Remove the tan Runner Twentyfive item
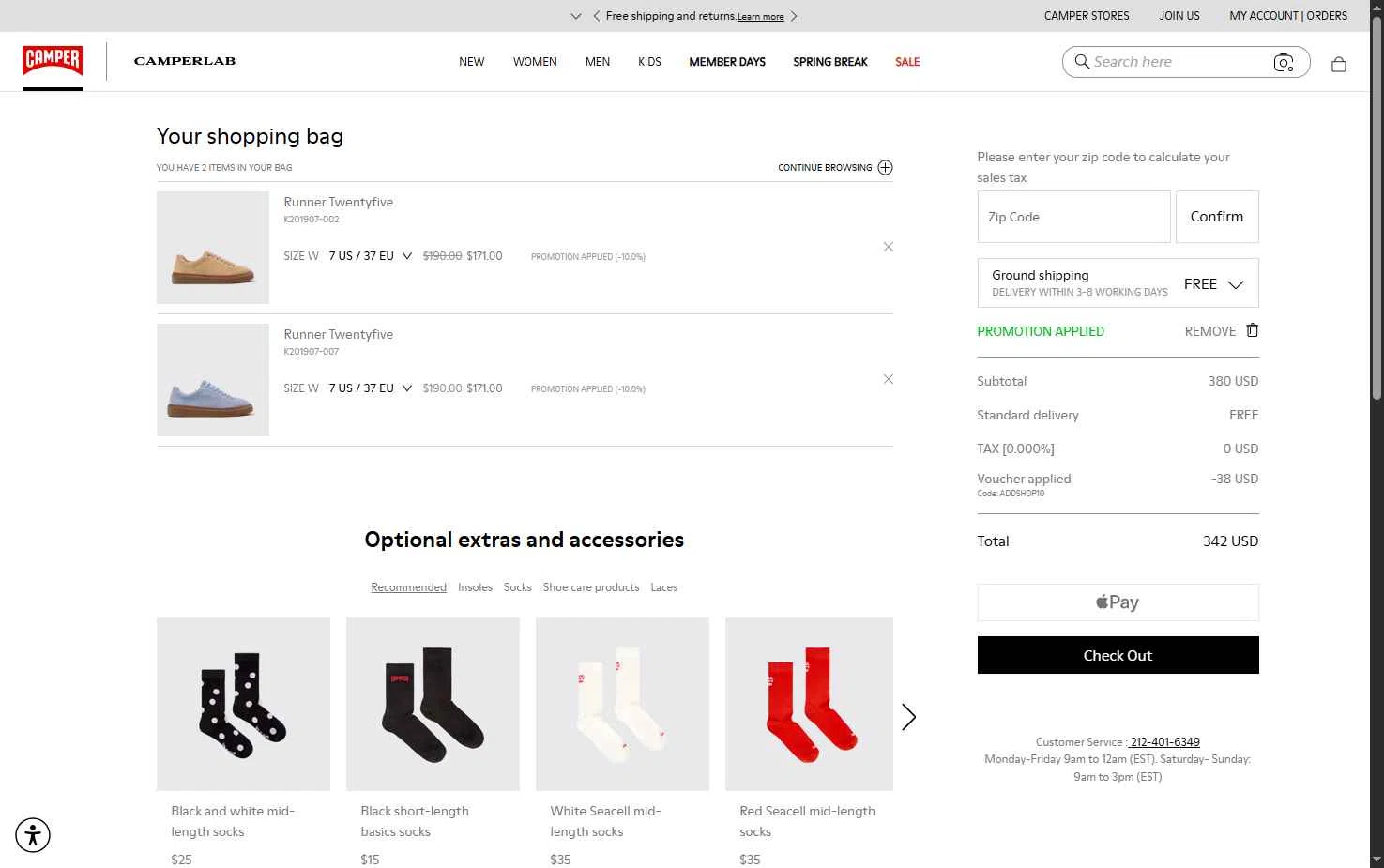 889,247
